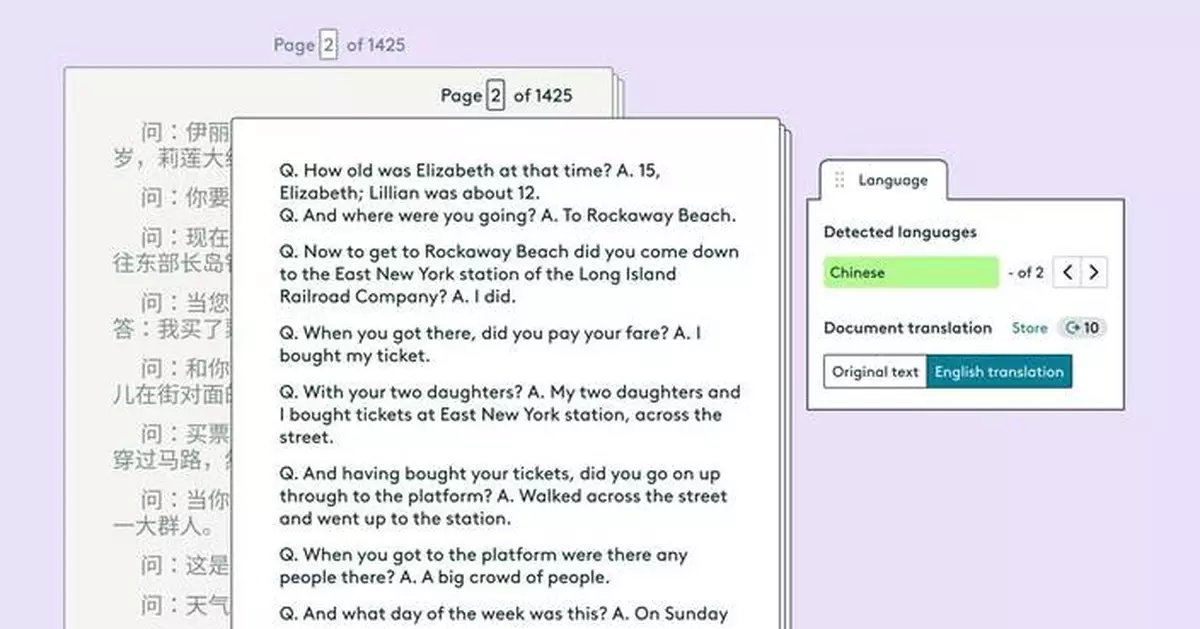Click 'of 1425' total on translated page
1200x629 pixels.
pyautogui.click(x=543, y=96)
